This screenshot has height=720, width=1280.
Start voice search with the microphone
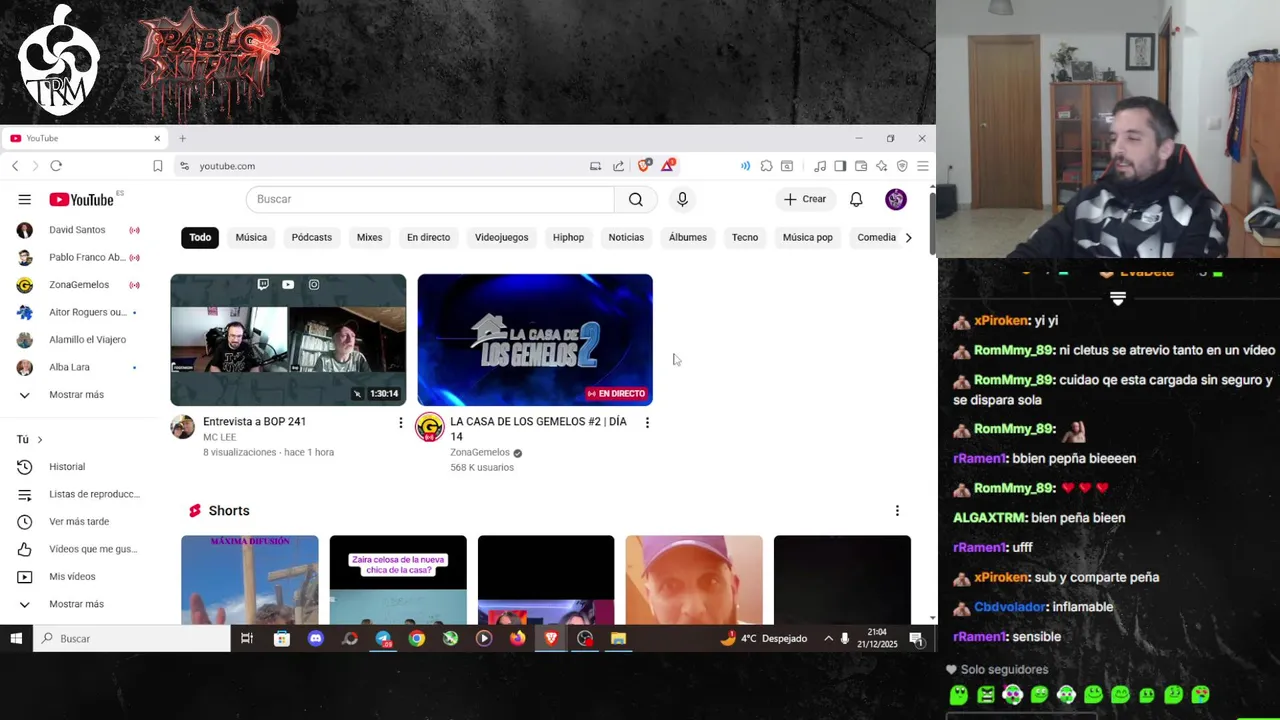click(682, 199)
